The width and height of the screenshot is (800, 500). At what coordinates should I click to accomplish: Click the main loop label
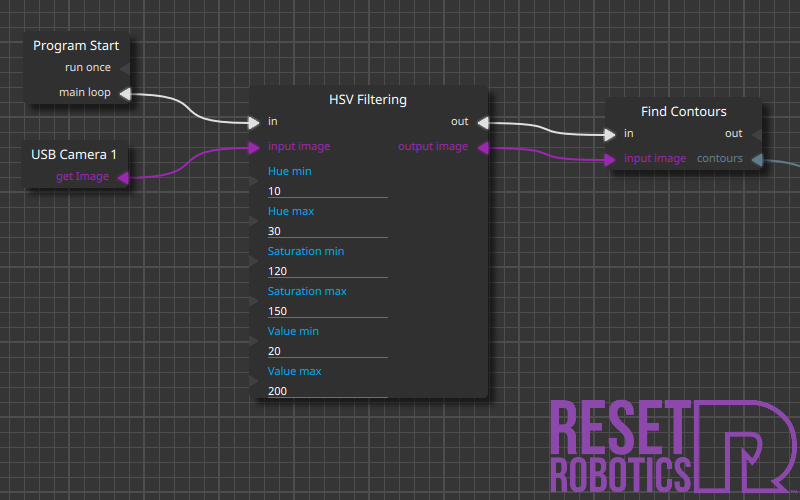point(85,92)
